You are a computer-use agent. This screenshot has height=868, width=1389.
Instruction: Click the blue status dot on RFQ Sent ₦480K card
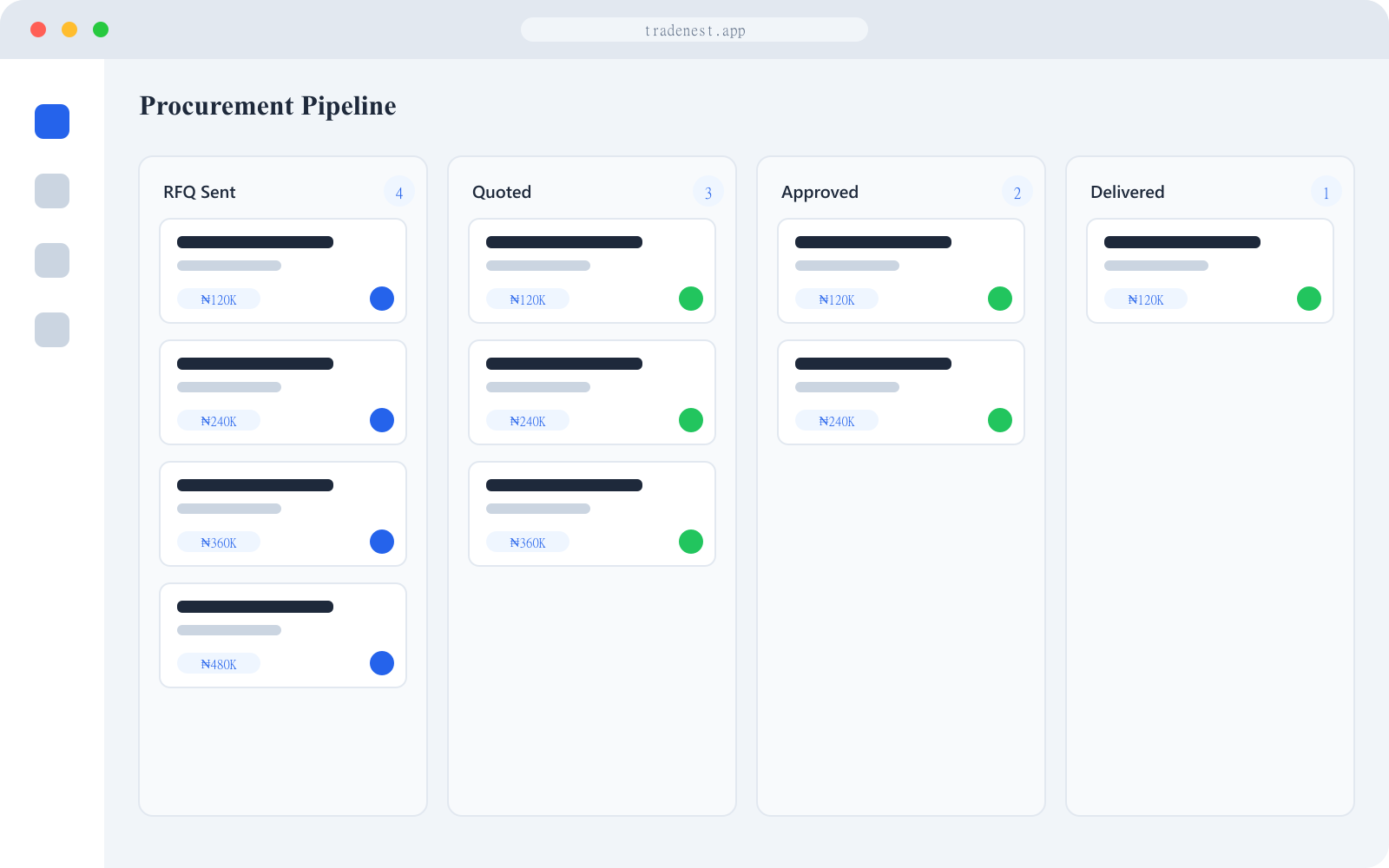(x=382, y=663)
